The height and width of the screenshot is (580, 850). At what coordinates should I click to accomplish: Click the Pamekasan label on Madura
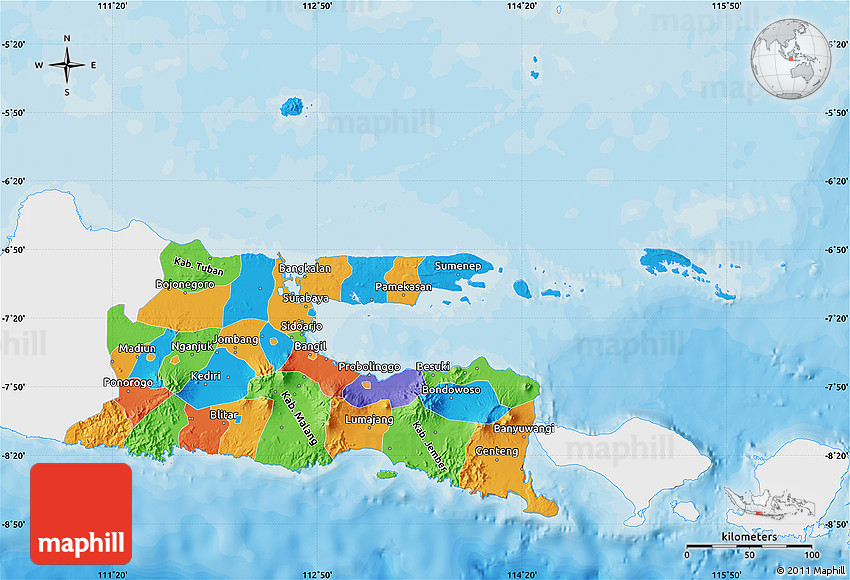click(x=403, y=287)
